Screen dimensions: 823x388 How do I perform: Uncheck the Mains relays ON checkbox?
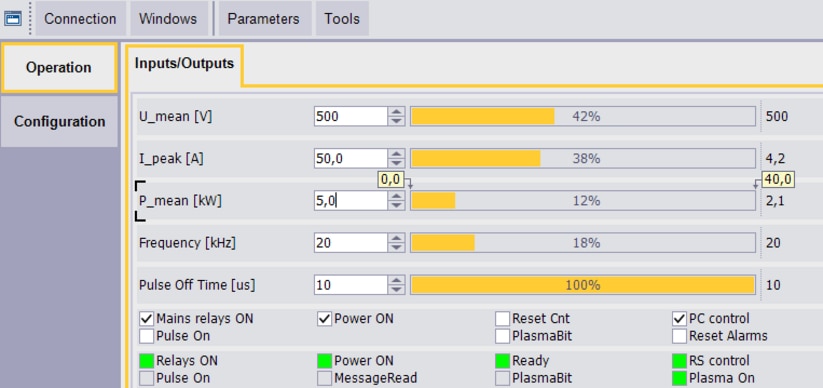(x=146, y=319)
